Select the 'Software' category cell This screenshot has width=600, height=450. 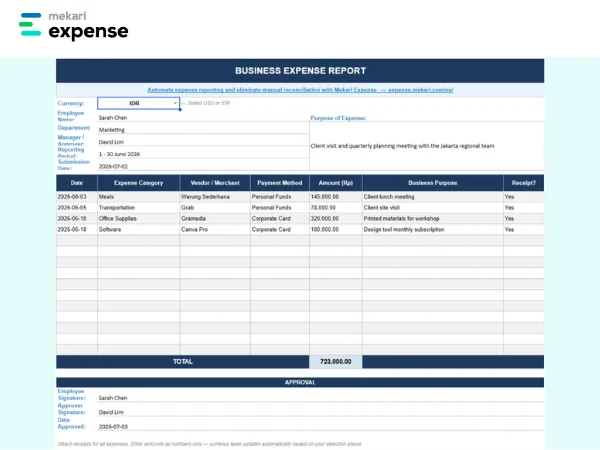pyautogui.click(x=139, y=230)
